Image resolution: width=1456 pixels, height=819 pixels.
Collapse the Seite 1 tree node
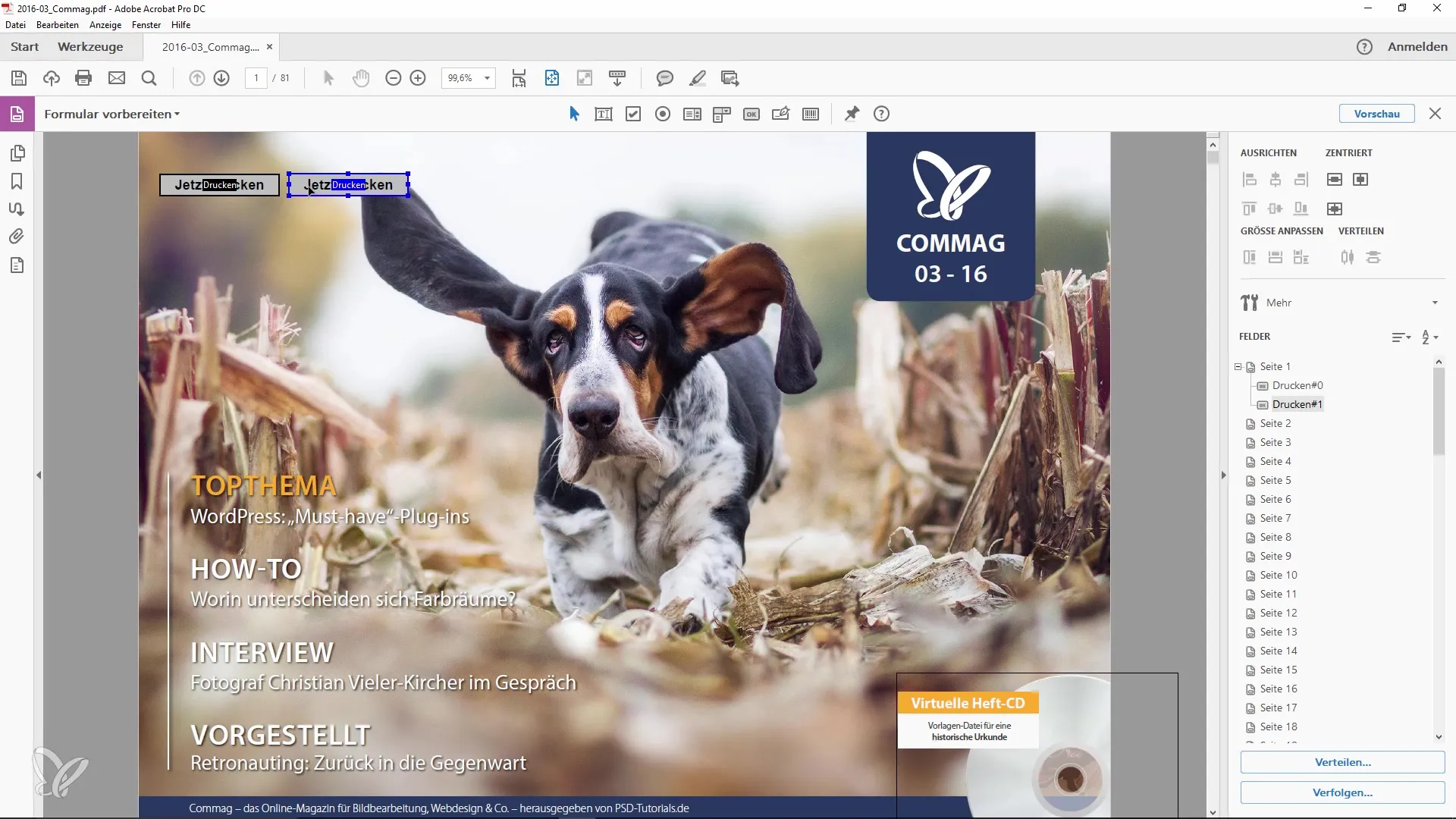click(1238, 366)
